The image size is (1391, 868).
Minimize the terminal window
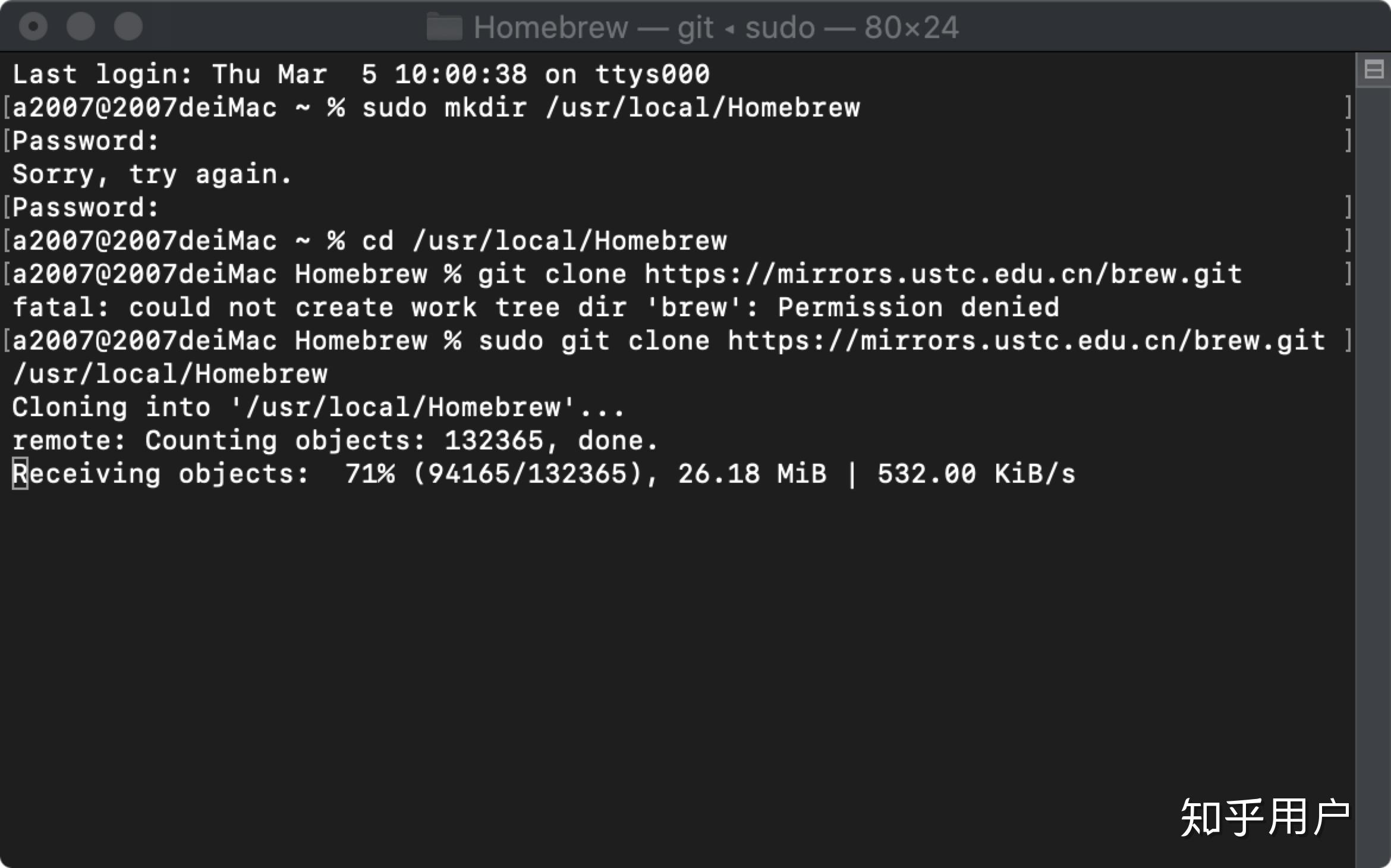(80, 27)
